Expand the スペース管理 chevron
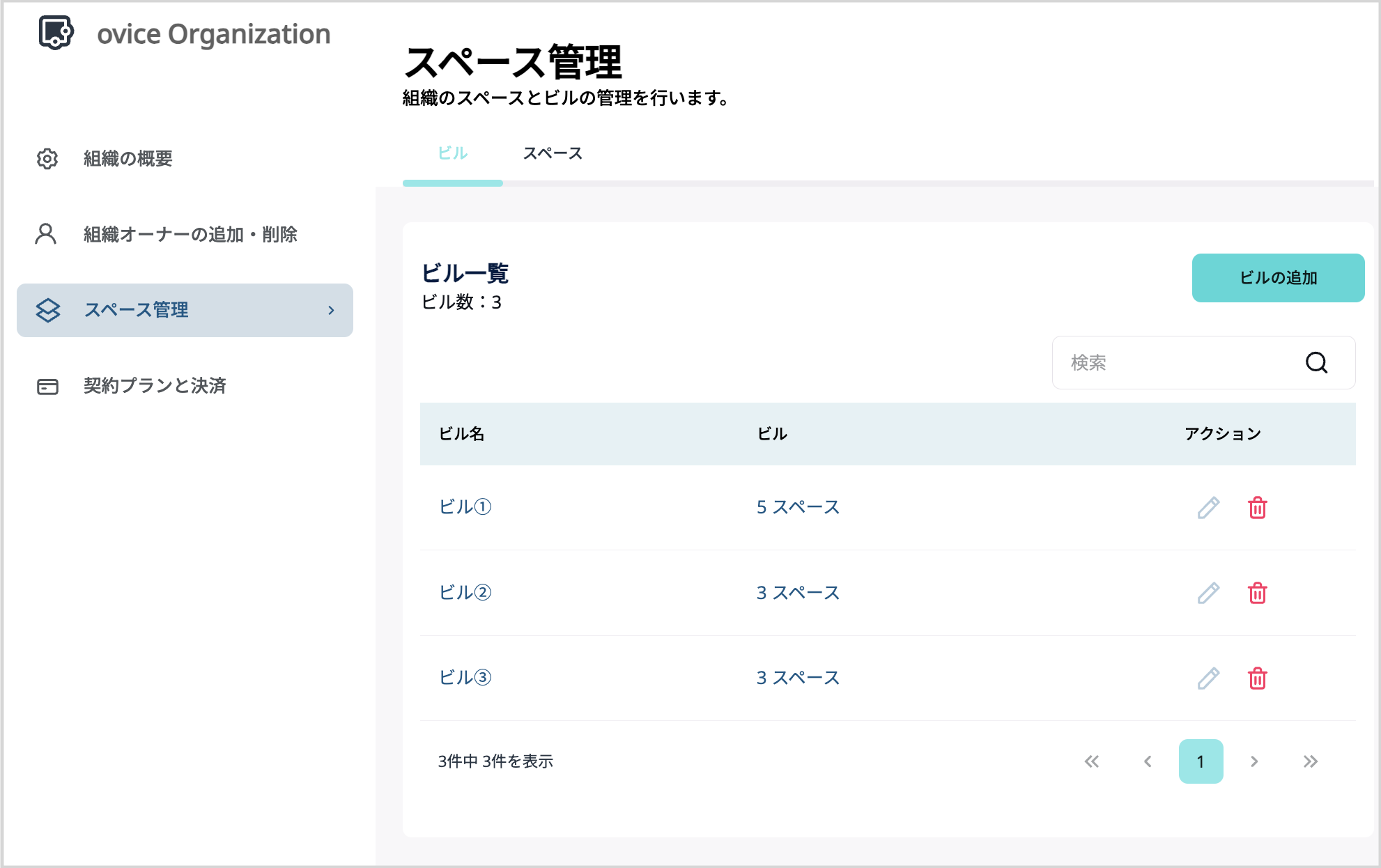The height and width of the screenshot is (868, 1381). (x=332, y=310)
